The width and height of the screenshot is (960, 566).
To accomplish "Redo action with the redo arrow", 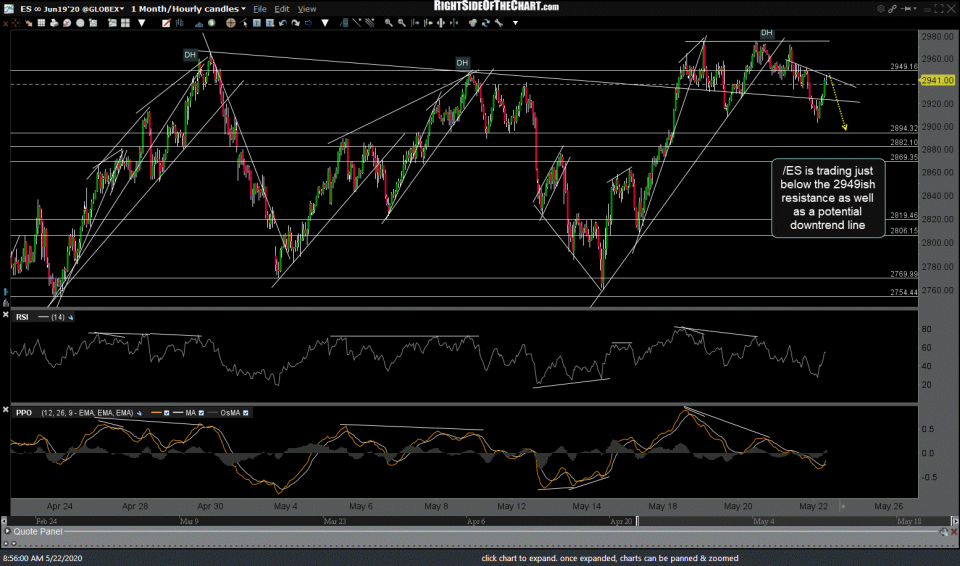I will click(296, 23).
